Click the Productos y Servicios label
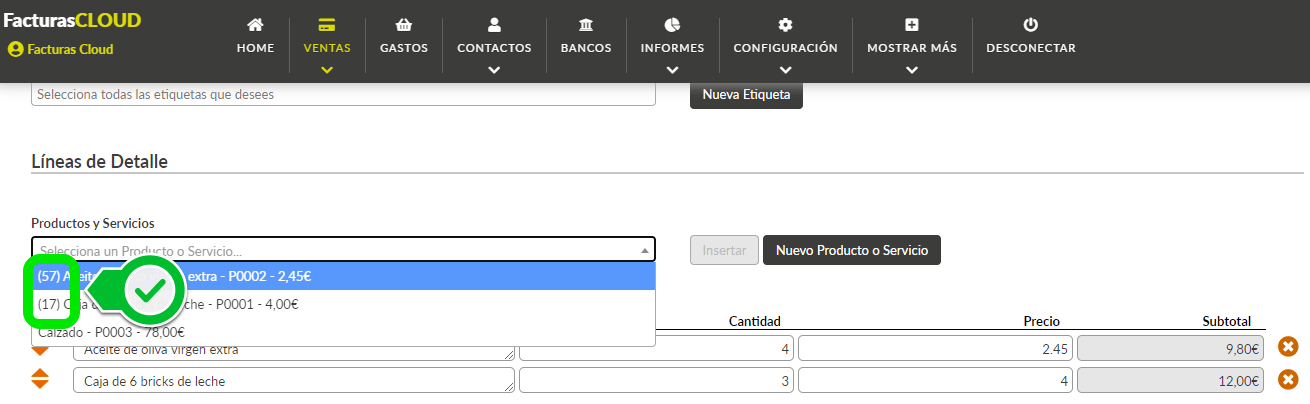Viewport: 1310px width, 404px height. (x=93, y=223)
